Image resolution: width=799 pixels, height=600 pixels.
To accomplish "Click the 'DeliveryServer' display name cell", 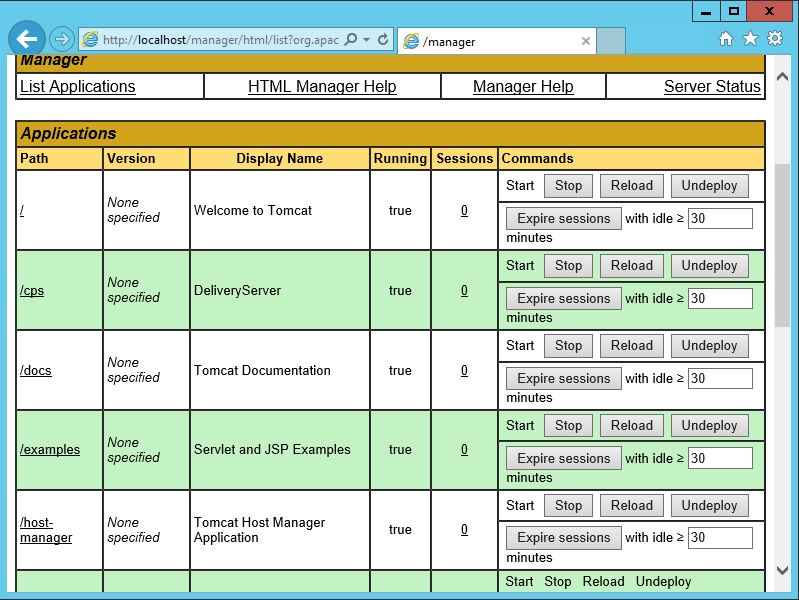I will click(279, 291).
